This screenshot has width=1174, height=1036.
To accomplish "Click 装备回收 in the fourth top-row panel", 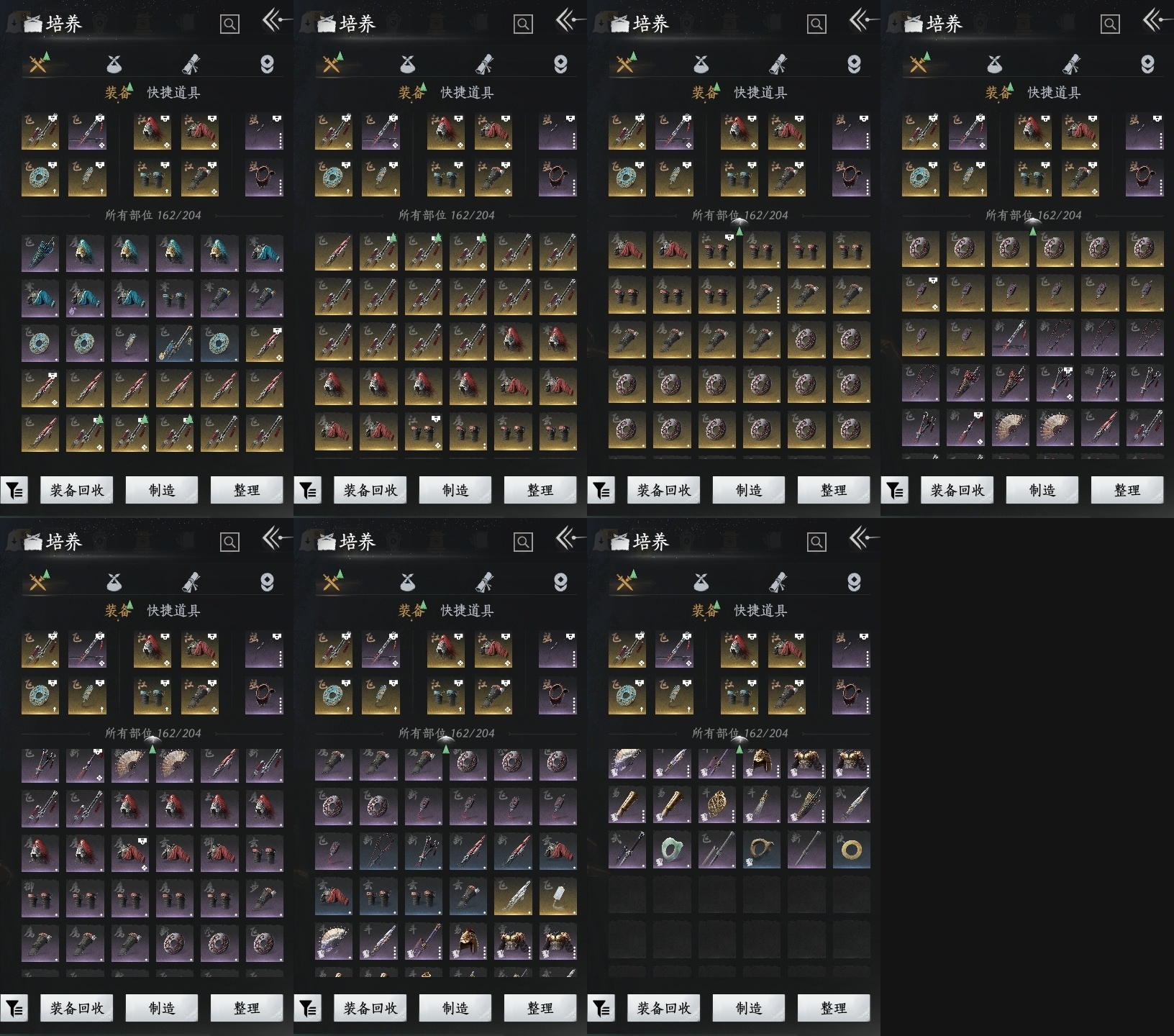I will click(957, 491).
